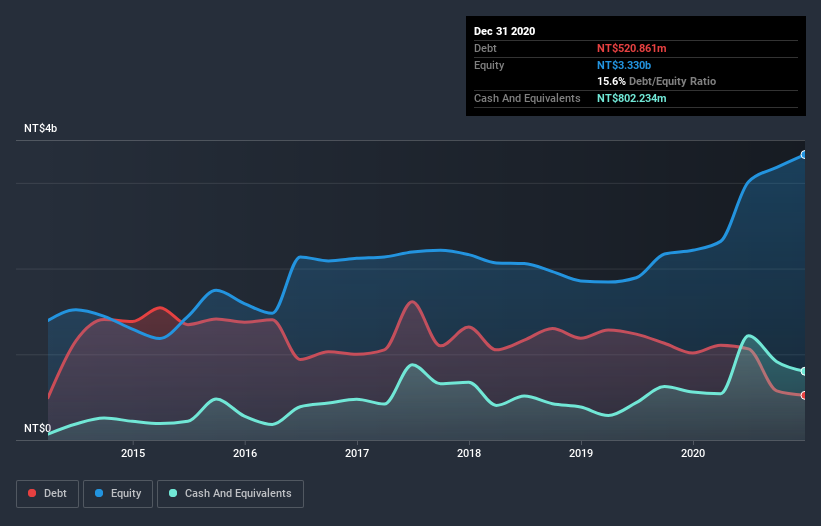Click the Dec 31 2020 tooltip heading

(504, 31)
